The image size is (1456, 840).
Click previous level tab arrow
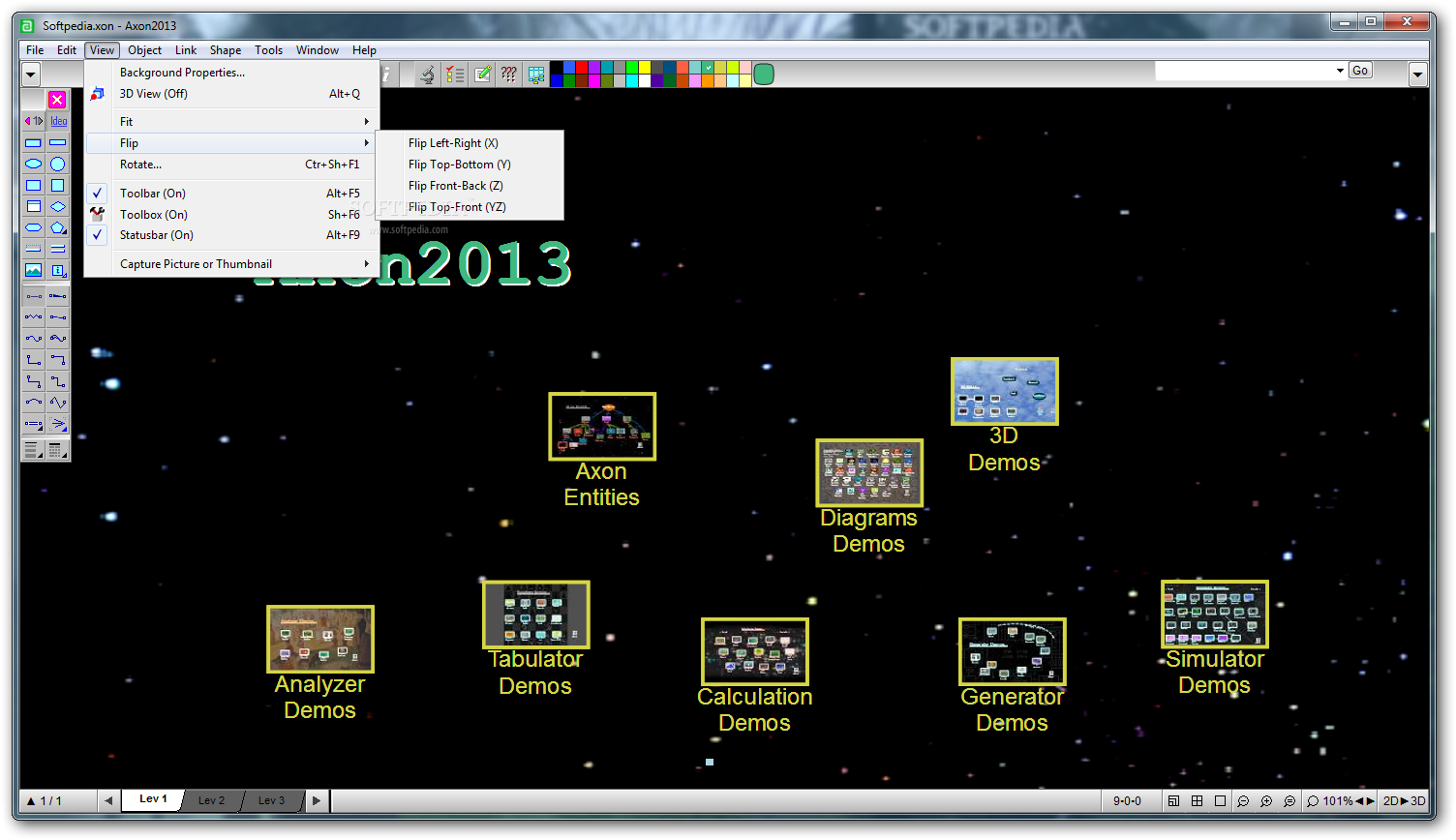(x=108, y=800)
